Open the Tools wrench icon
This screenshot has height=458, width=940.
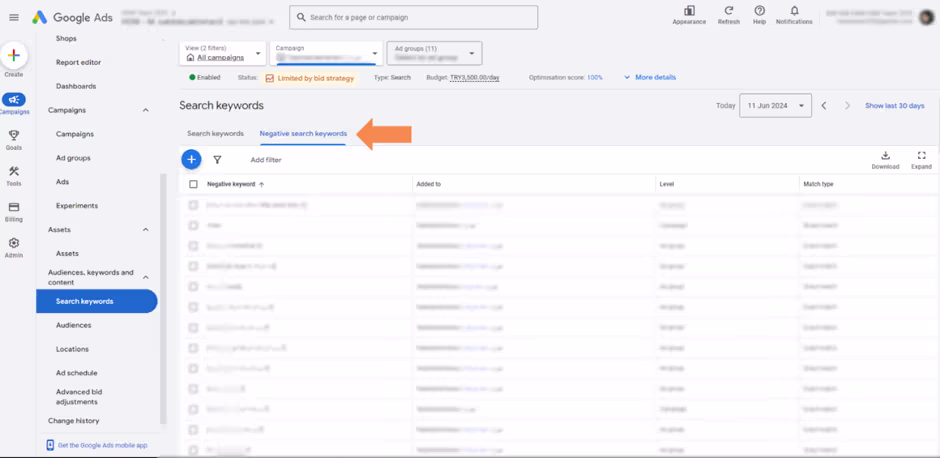point(14,171)
